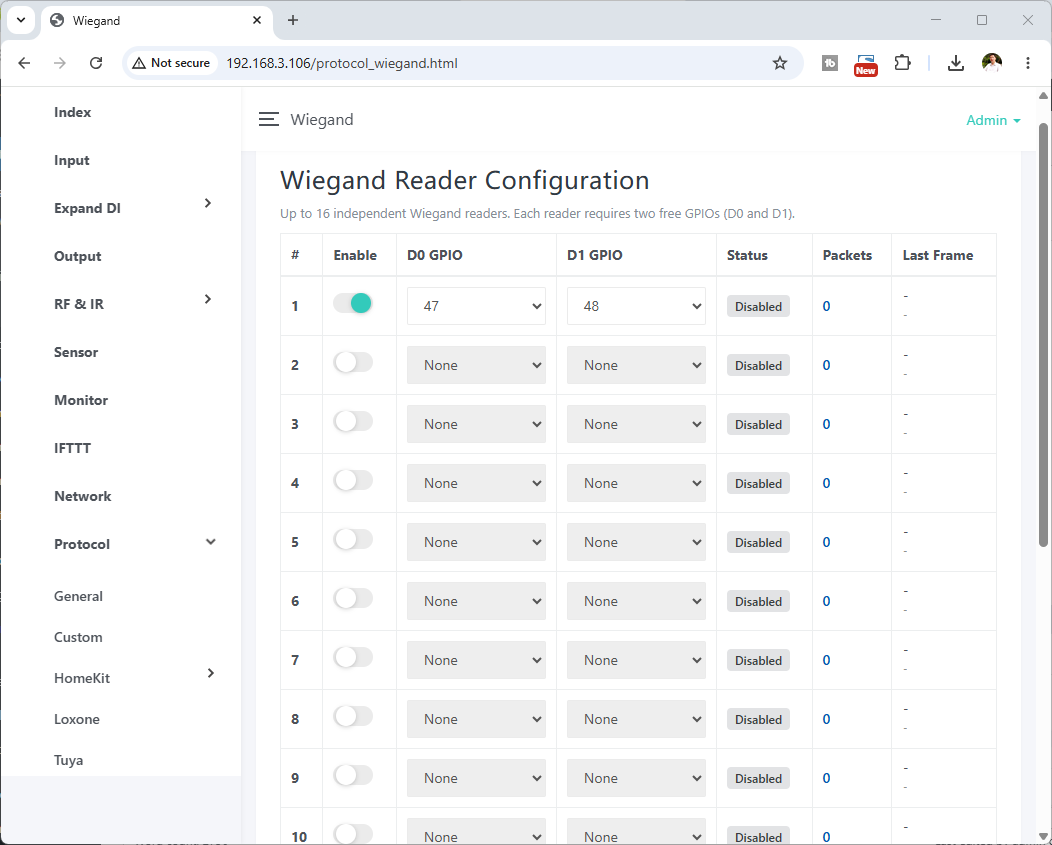Open the Custom protocol page
Screen dimensions: 1052x845
click(78, 637)
